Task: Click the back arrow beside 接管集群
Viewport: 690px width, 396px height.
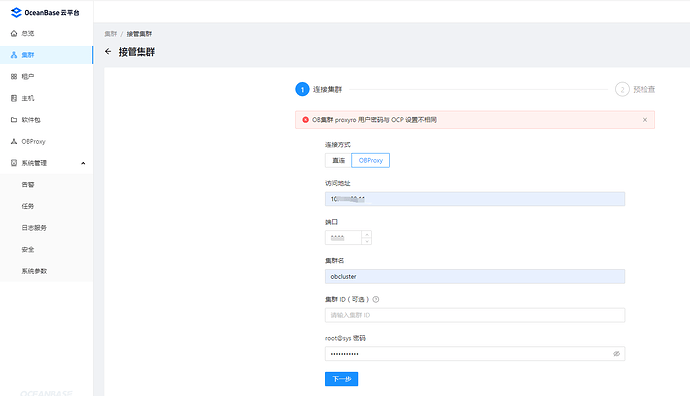Action: pos(108,51)
